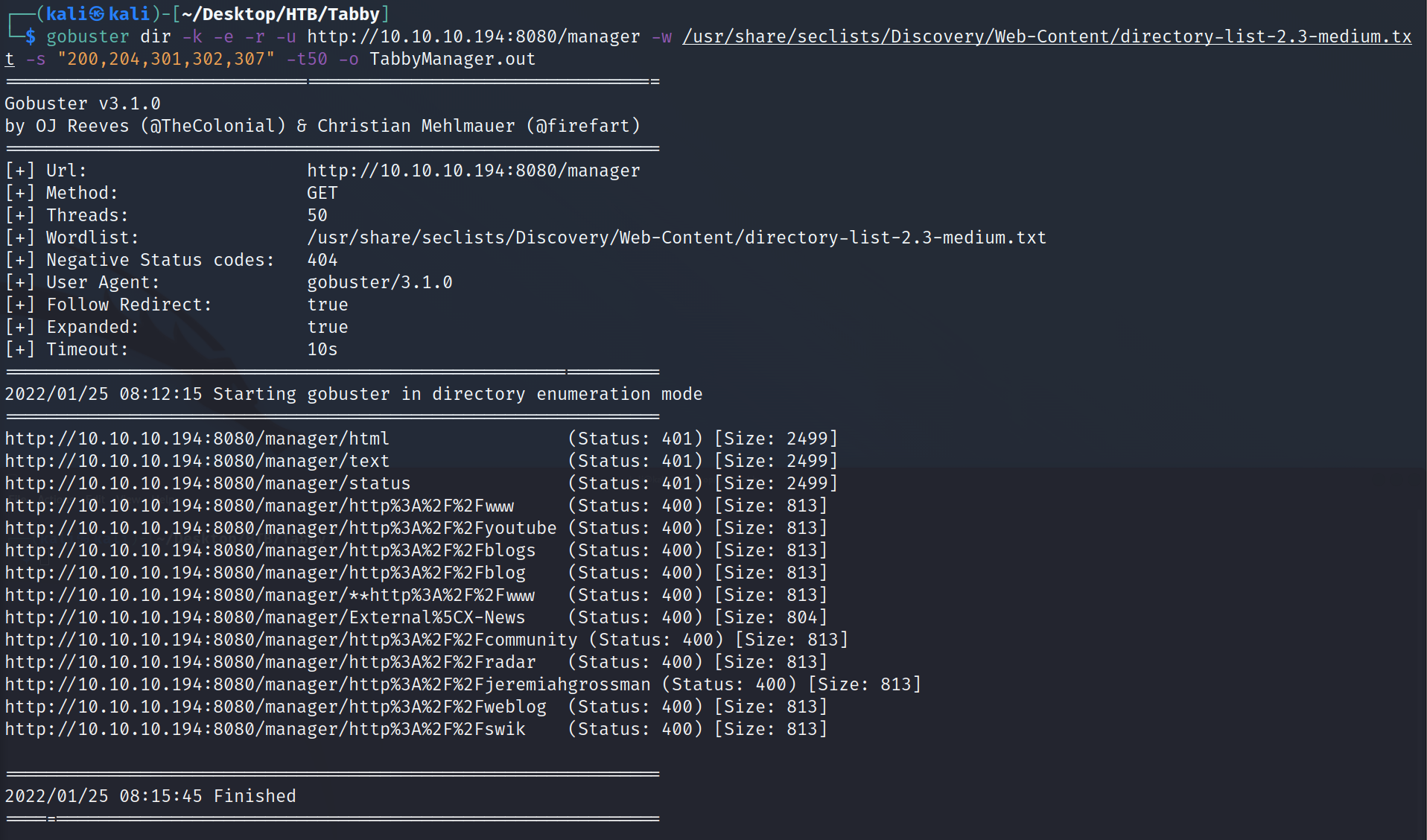Image resolution: width=1427 pixels, height=840 pixels.
Task: Click the Kali symbol in the shell prompt
Action: [x=97, y=14]
